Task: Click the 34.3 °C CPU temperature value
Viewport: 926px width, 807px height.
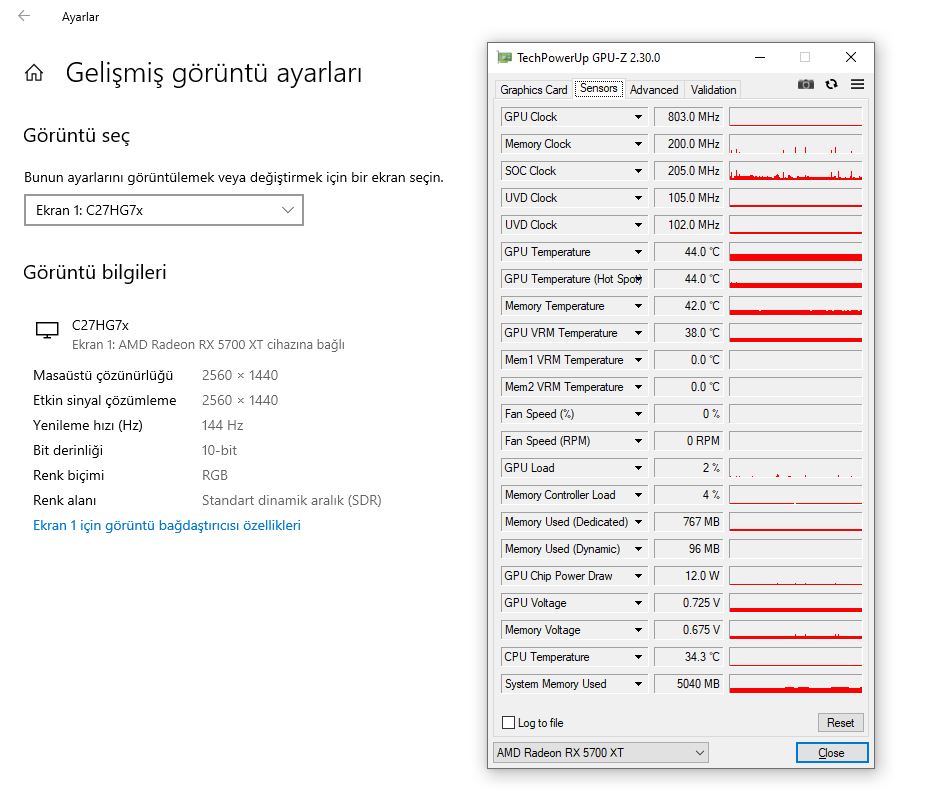Action: pyautogui.click(x=689, y=657)
